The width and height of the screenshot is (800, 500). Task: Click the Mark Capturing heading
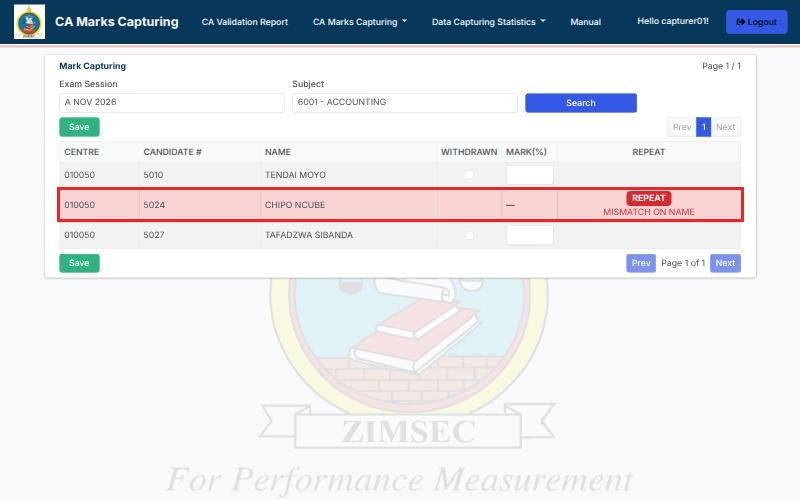point(92,66)
